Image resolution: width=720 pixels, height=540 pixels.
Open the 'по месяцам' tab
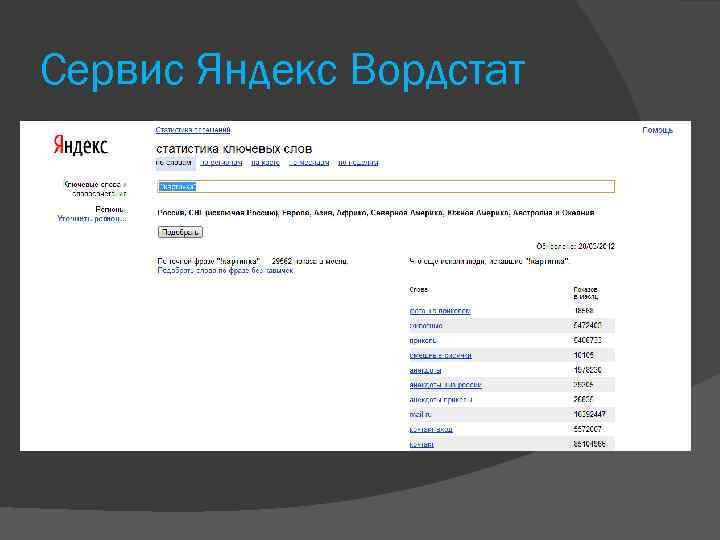pos(309,163)
